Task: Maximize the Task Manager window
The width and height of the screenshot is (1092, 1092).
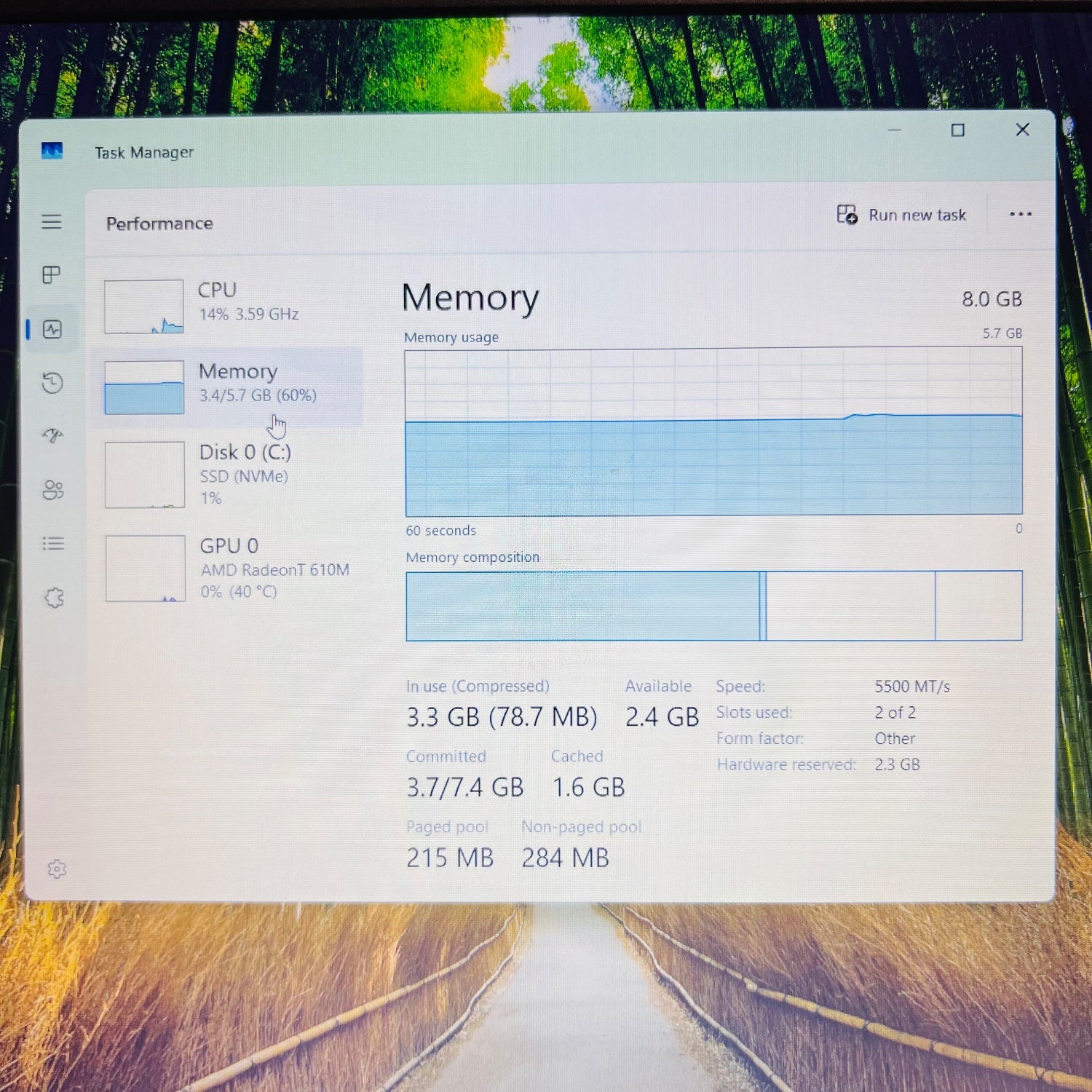Action: pos(958,130)
